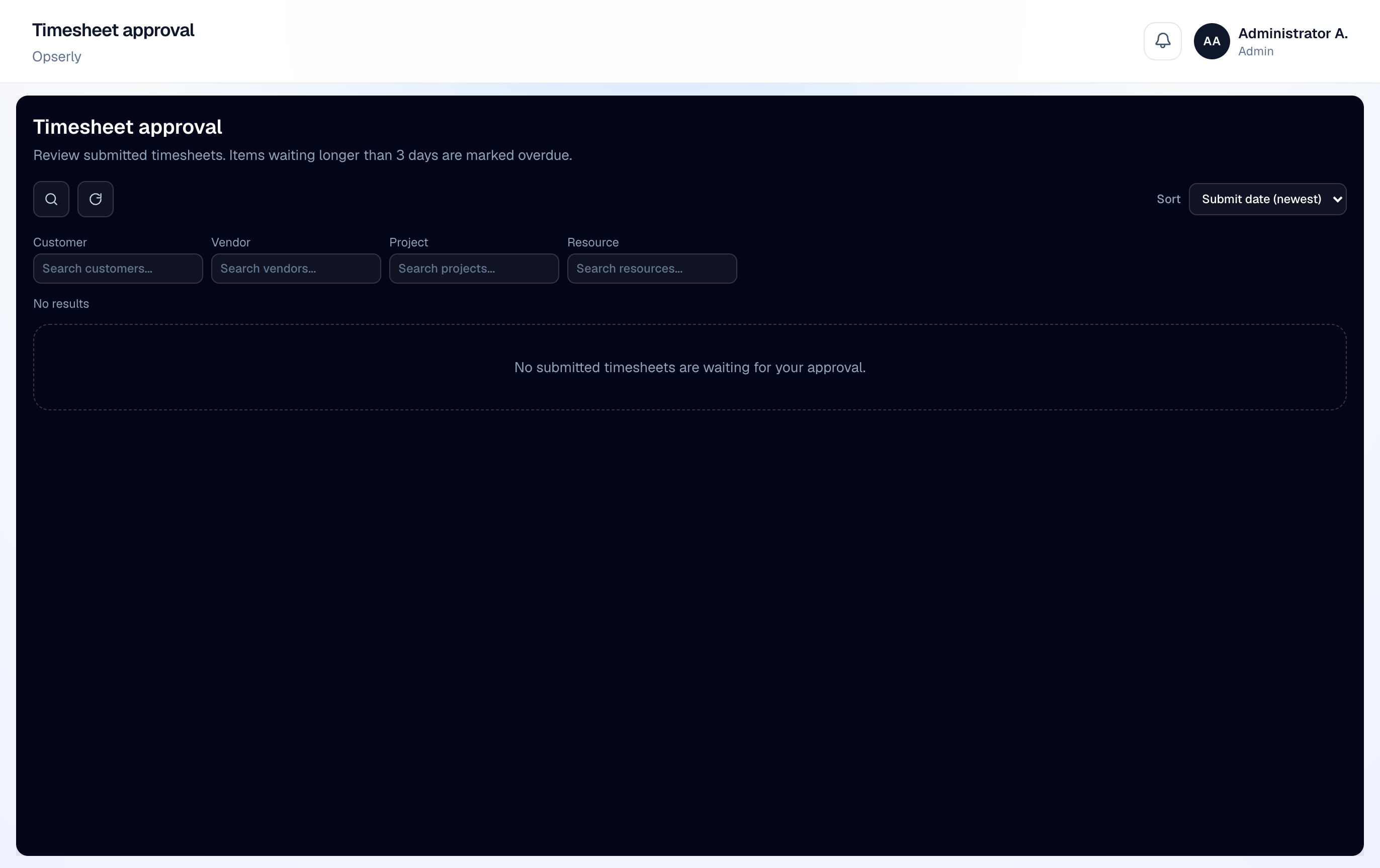Click the 'Opserly' text in header
This screenshot has width=1380, height=868.
point(57,56)
